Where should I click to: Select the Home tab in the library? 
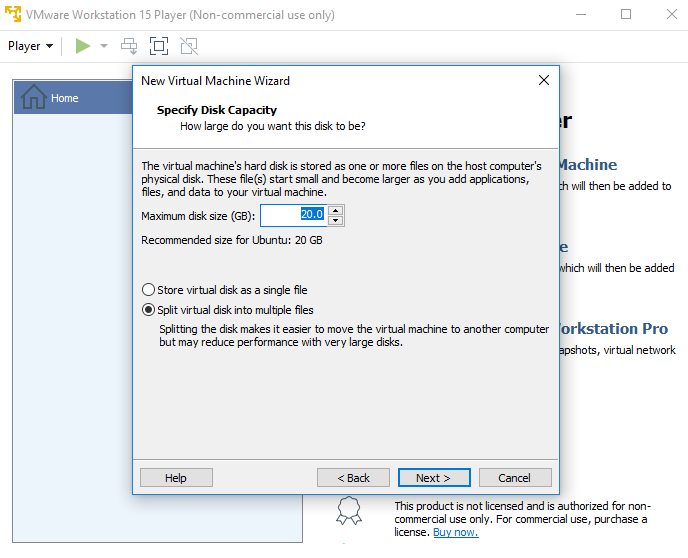(65, 98)
